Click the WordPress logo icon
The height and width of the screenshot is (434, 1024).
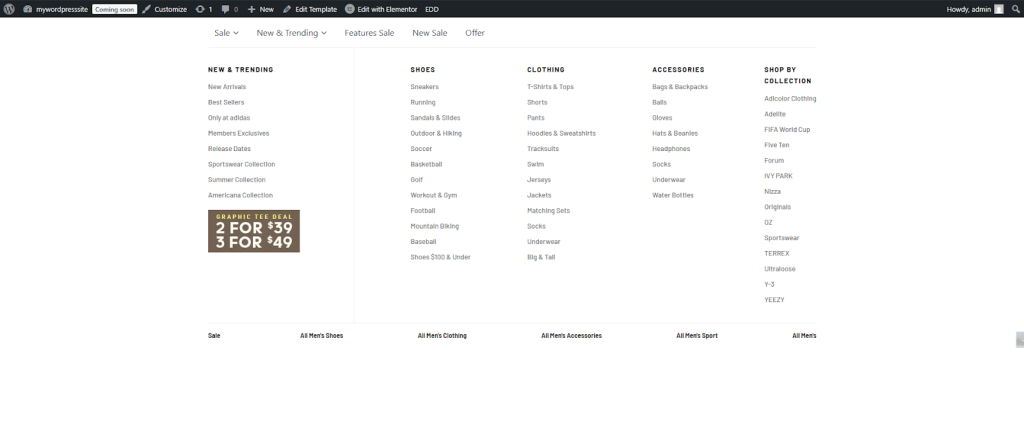[8, 8]
